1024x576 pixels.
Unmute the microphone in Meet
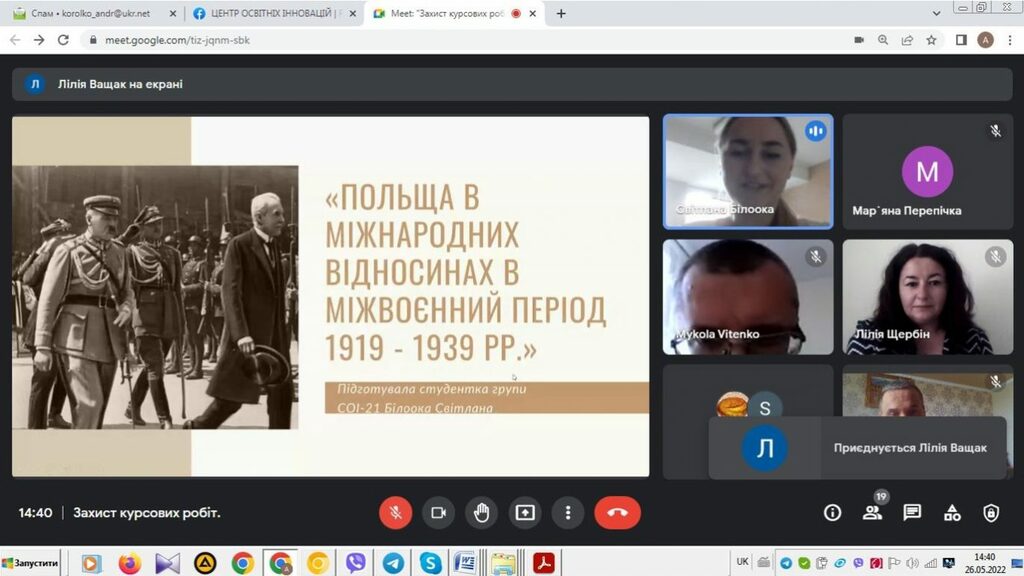coord(395,513)
